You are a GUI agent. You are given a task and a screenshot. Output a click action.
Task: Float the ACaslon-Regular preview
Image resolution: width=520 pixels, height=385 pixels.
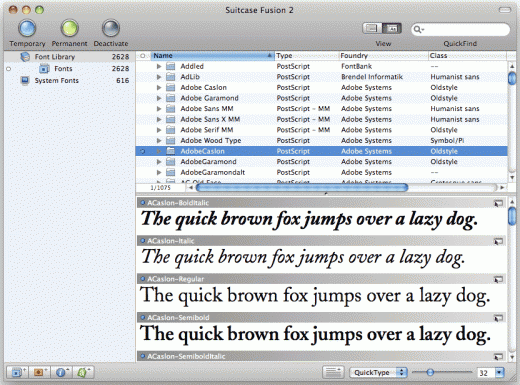498,279
